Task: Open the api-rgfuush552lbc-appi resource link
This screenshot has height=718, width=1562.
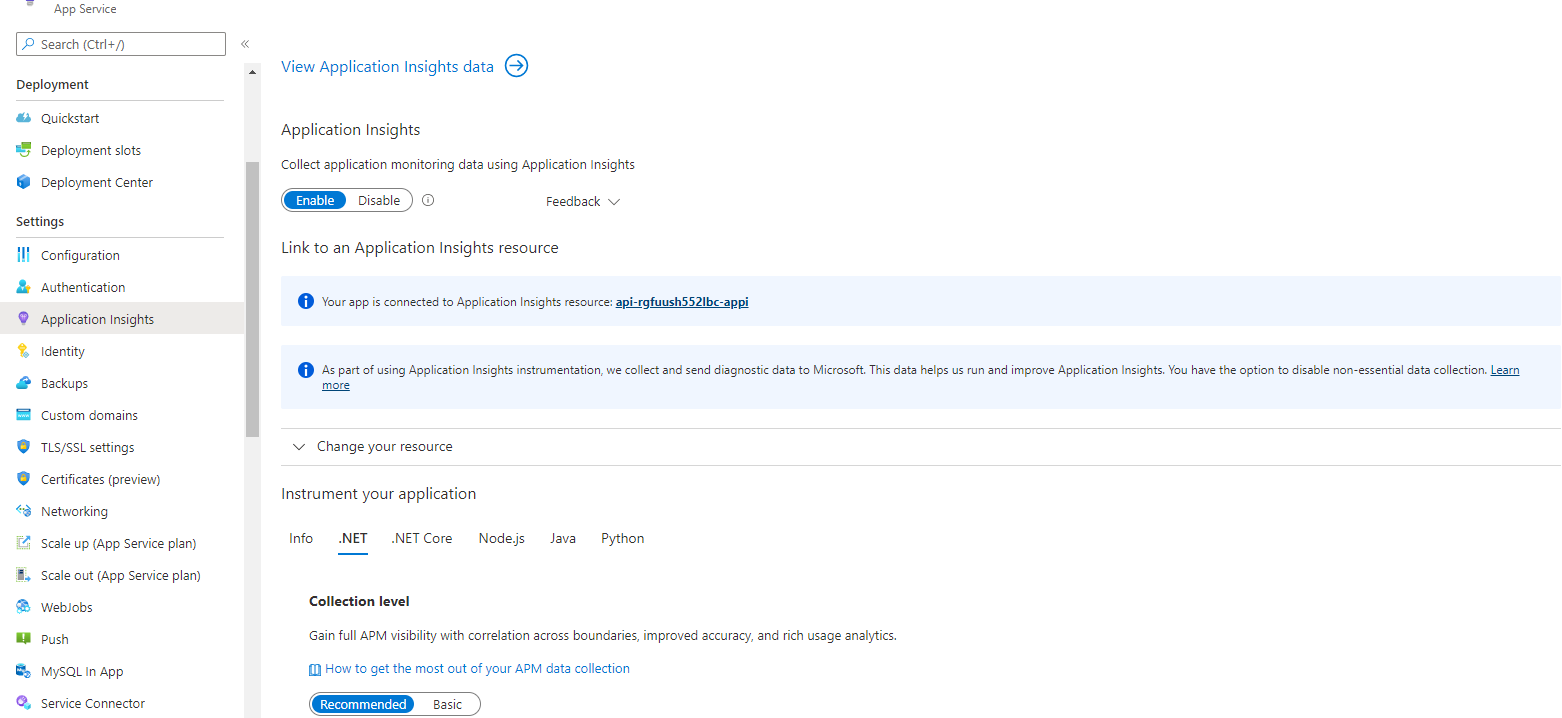Action: pos(681,301)
